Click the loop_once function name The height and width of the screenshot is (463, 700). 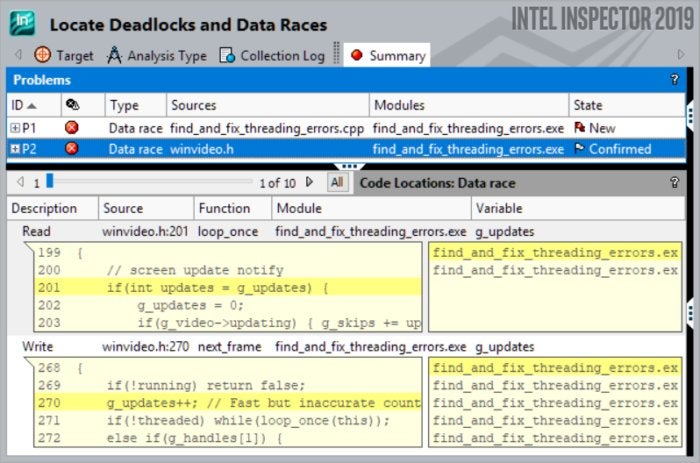[x=228, y=232]
